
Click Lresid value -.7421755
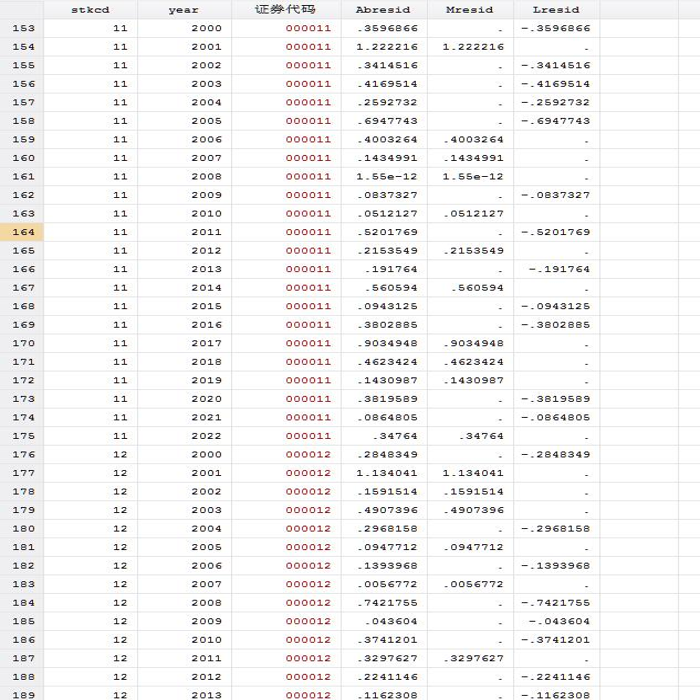(556, 603)
